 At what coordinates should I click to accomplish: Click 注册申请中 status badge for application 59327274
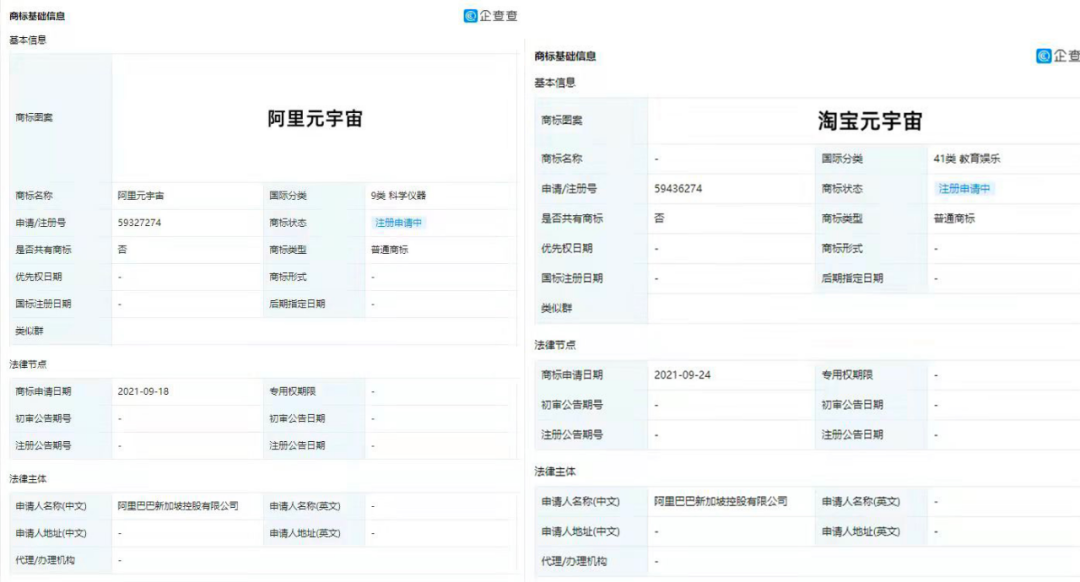(x=398, y=222)
